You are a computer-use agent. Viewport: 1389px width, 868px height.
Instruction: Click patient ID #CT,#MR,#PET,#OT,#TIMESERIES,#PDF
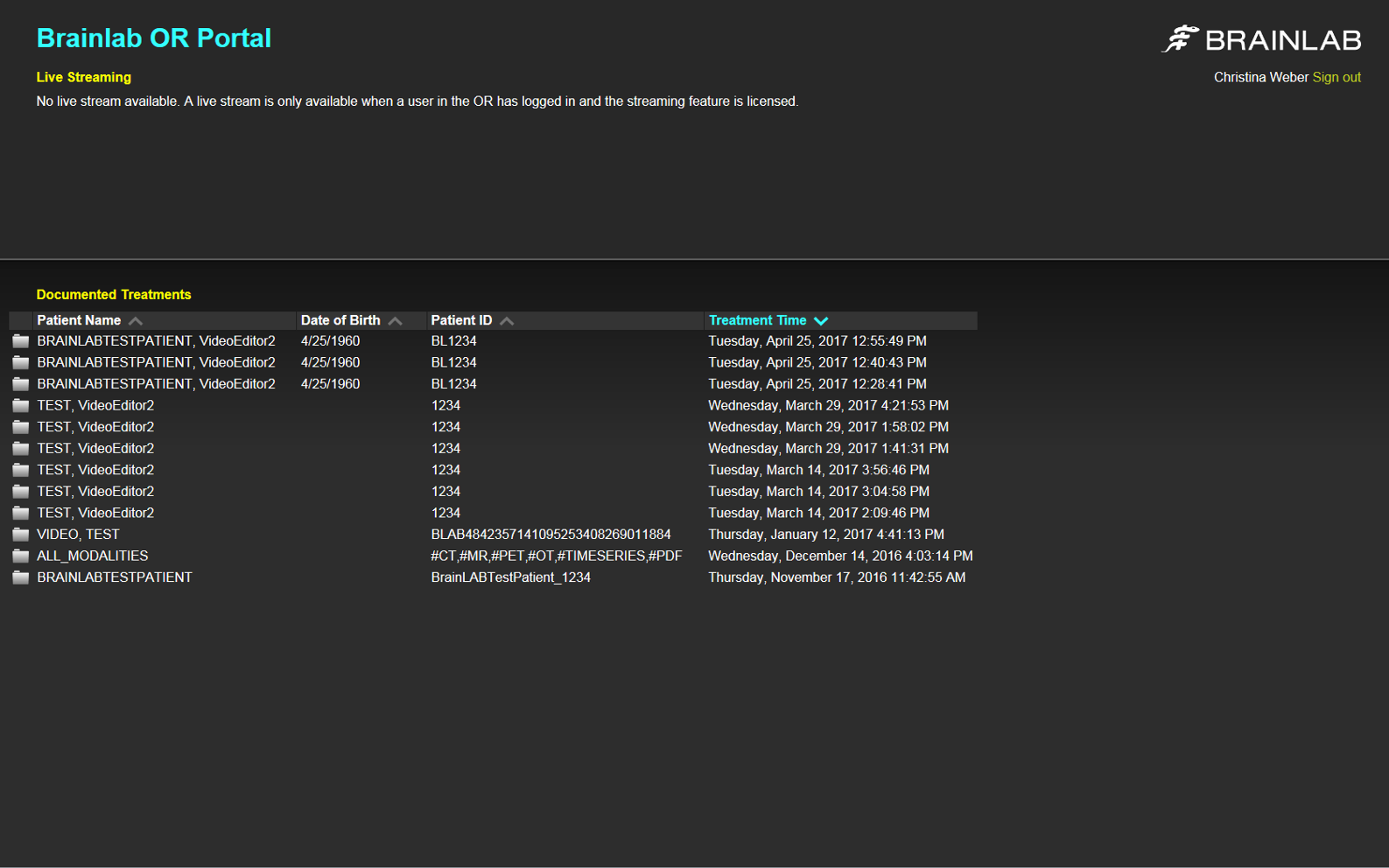point(557,556)
